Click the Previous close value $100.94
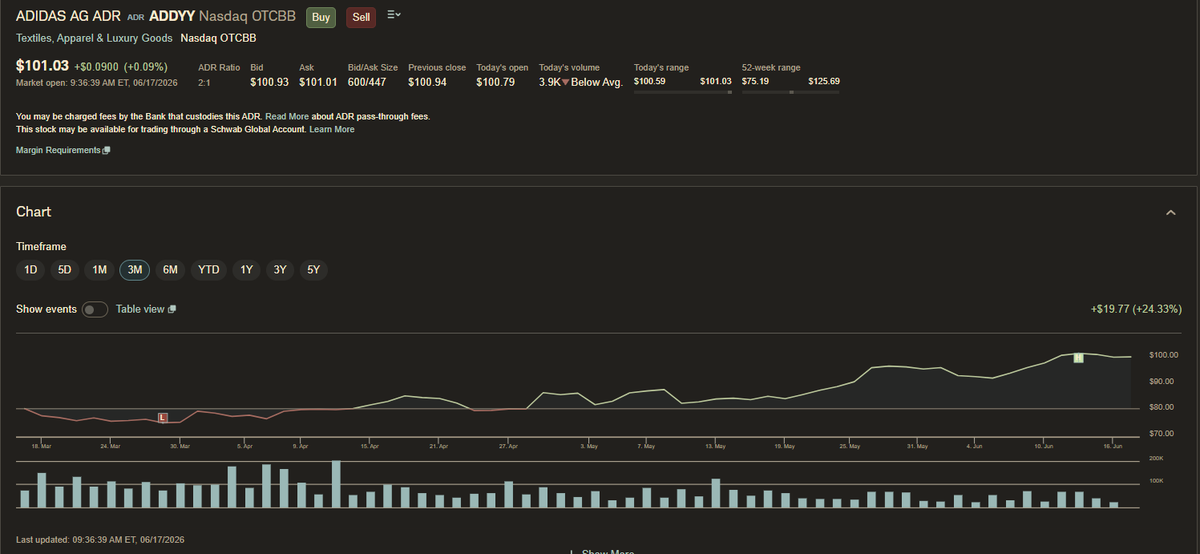Viewport: 1200px width, 554px height. 428,82
